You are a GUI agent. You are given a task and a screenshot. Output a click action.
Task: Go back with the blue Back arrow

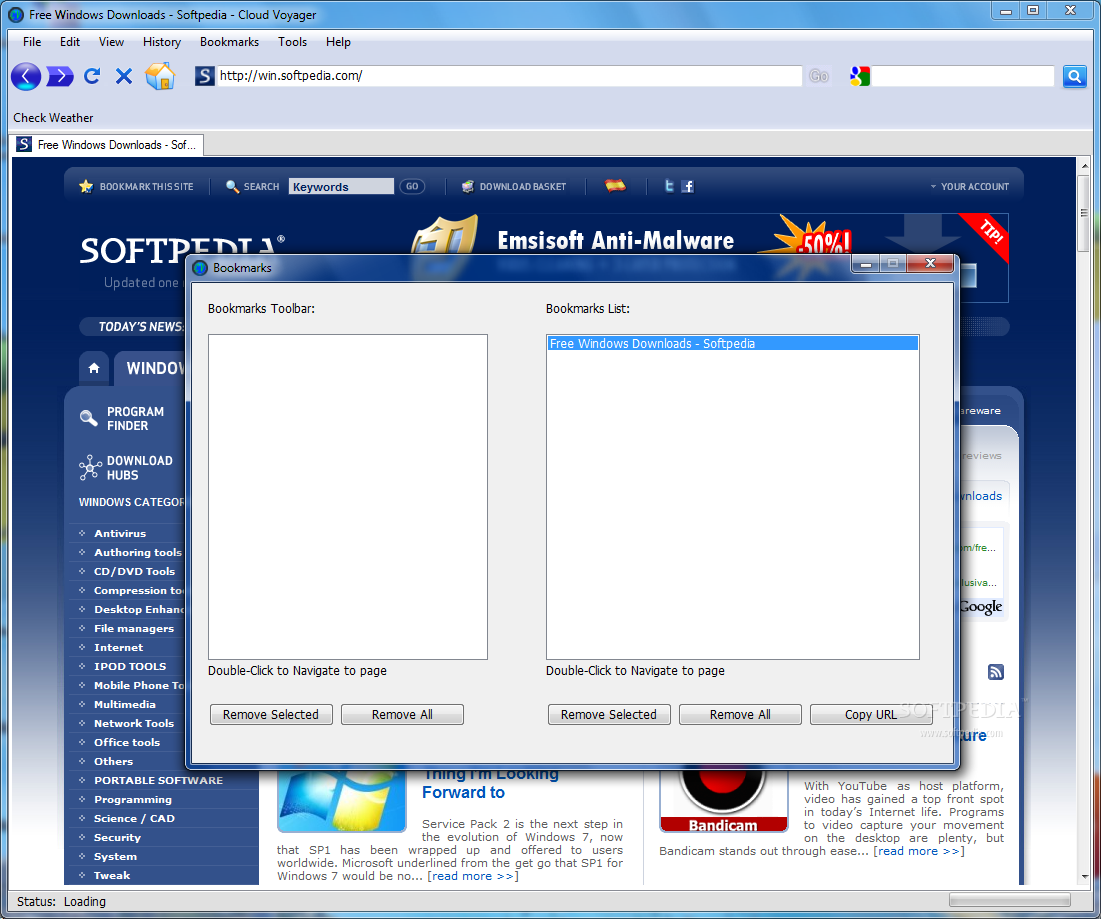[26, 76]
